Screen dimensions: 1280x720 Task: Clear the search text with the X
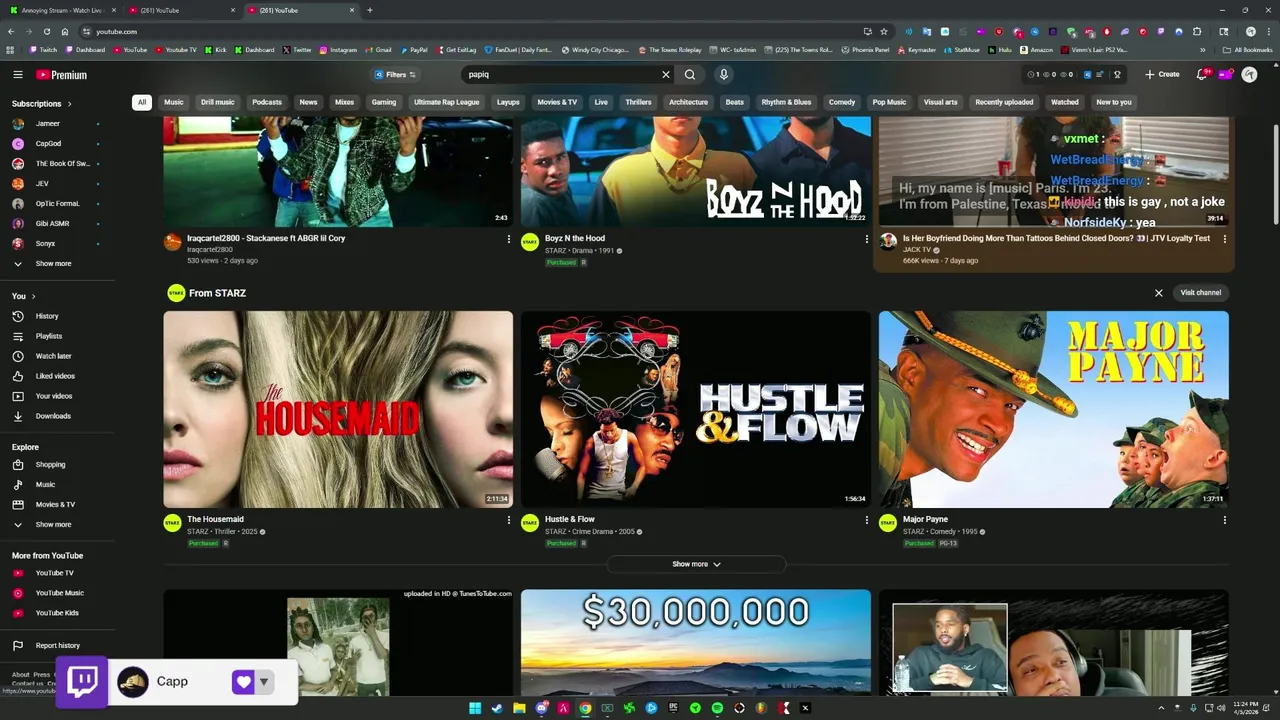tap(666, 74)
